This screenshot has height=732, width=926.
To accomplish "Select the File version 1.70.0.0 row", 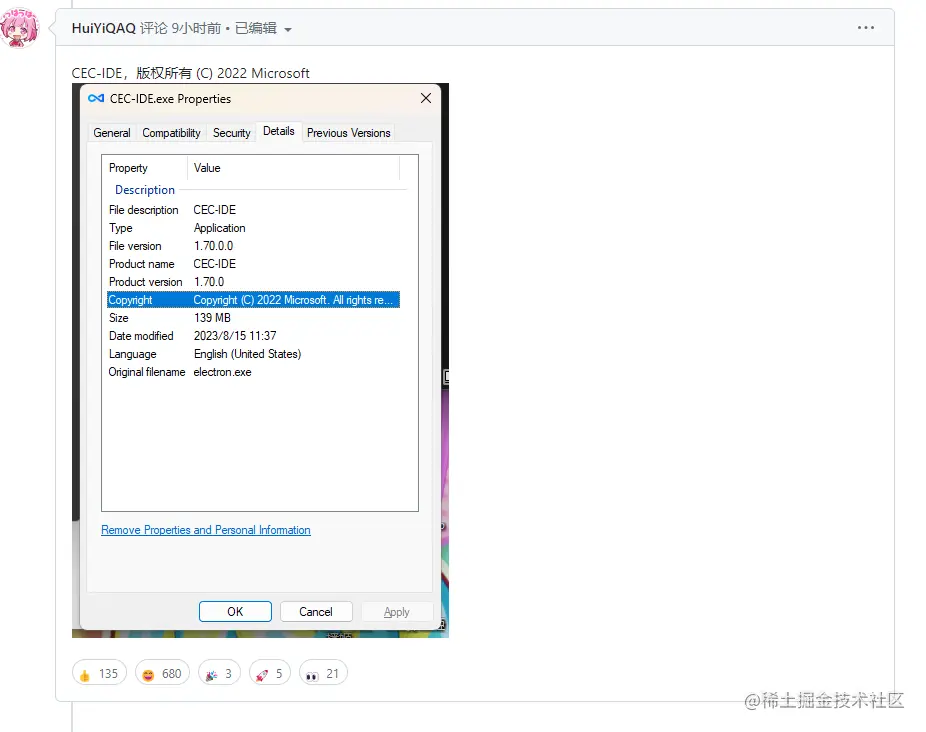I will 253,246.
